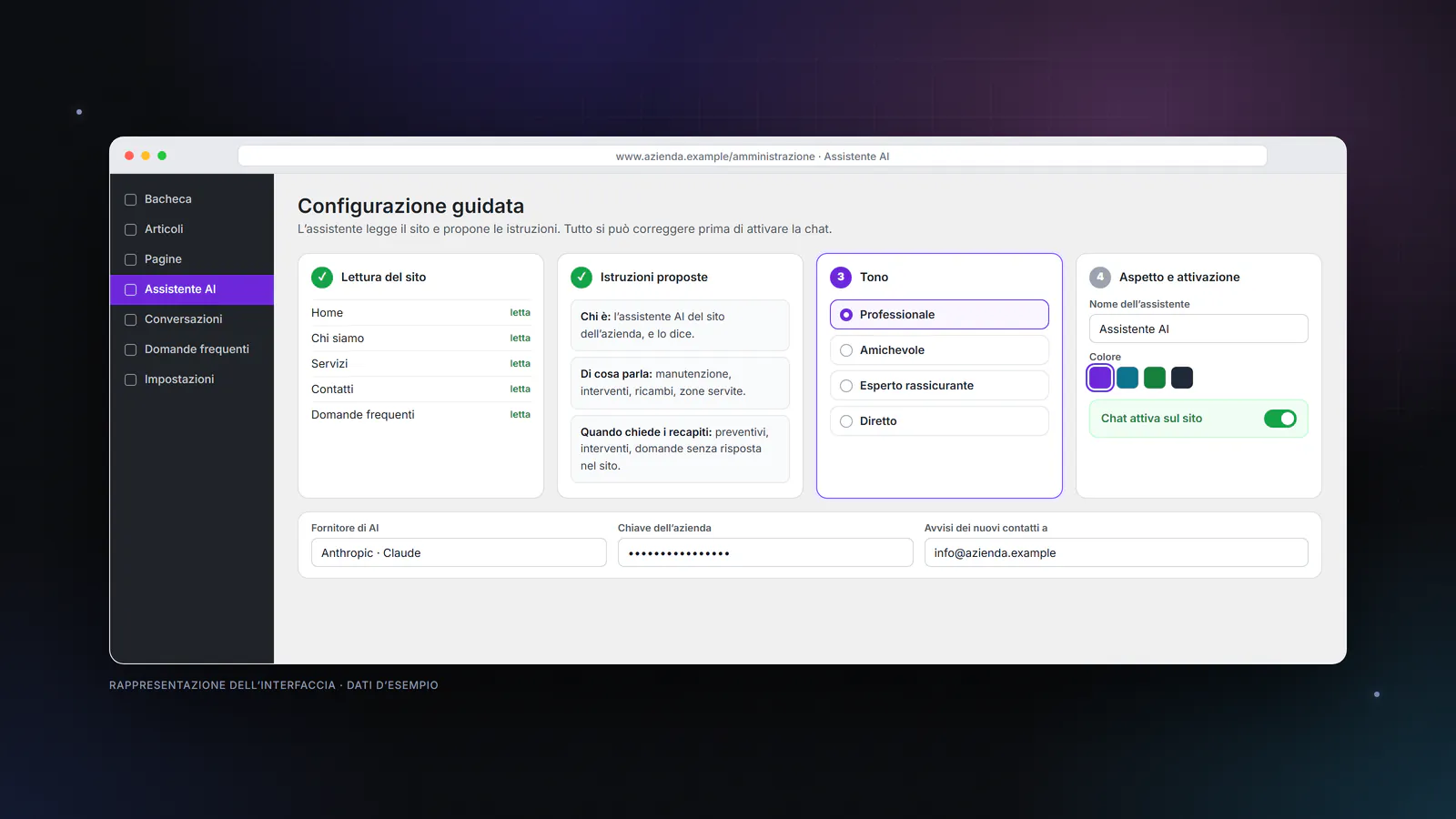Click the step 3 badge beside Tono
Image resolution: width=1456 pixels, height=819 pixels.
tap(841, 277)
